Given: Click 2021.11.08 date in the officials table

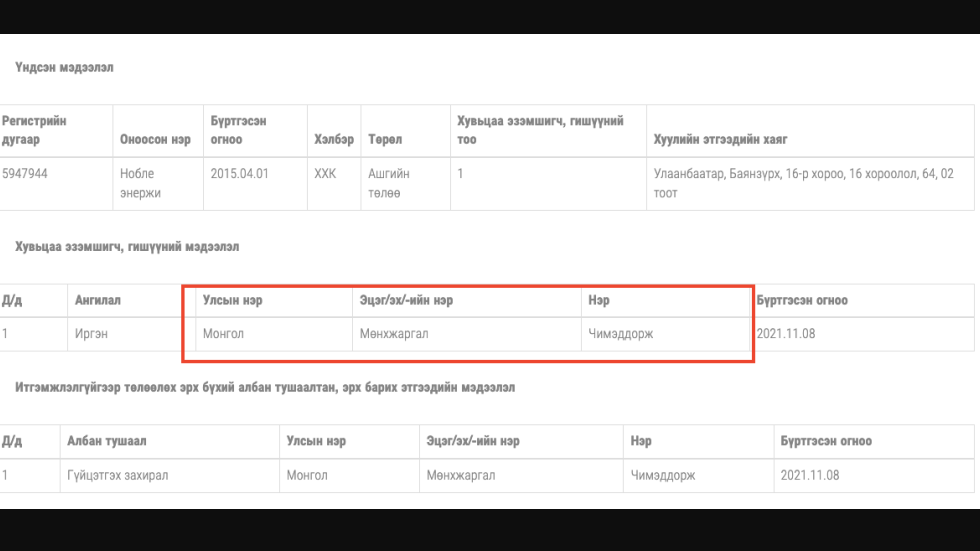Looking at the screenshot, I should pos(809,475).
